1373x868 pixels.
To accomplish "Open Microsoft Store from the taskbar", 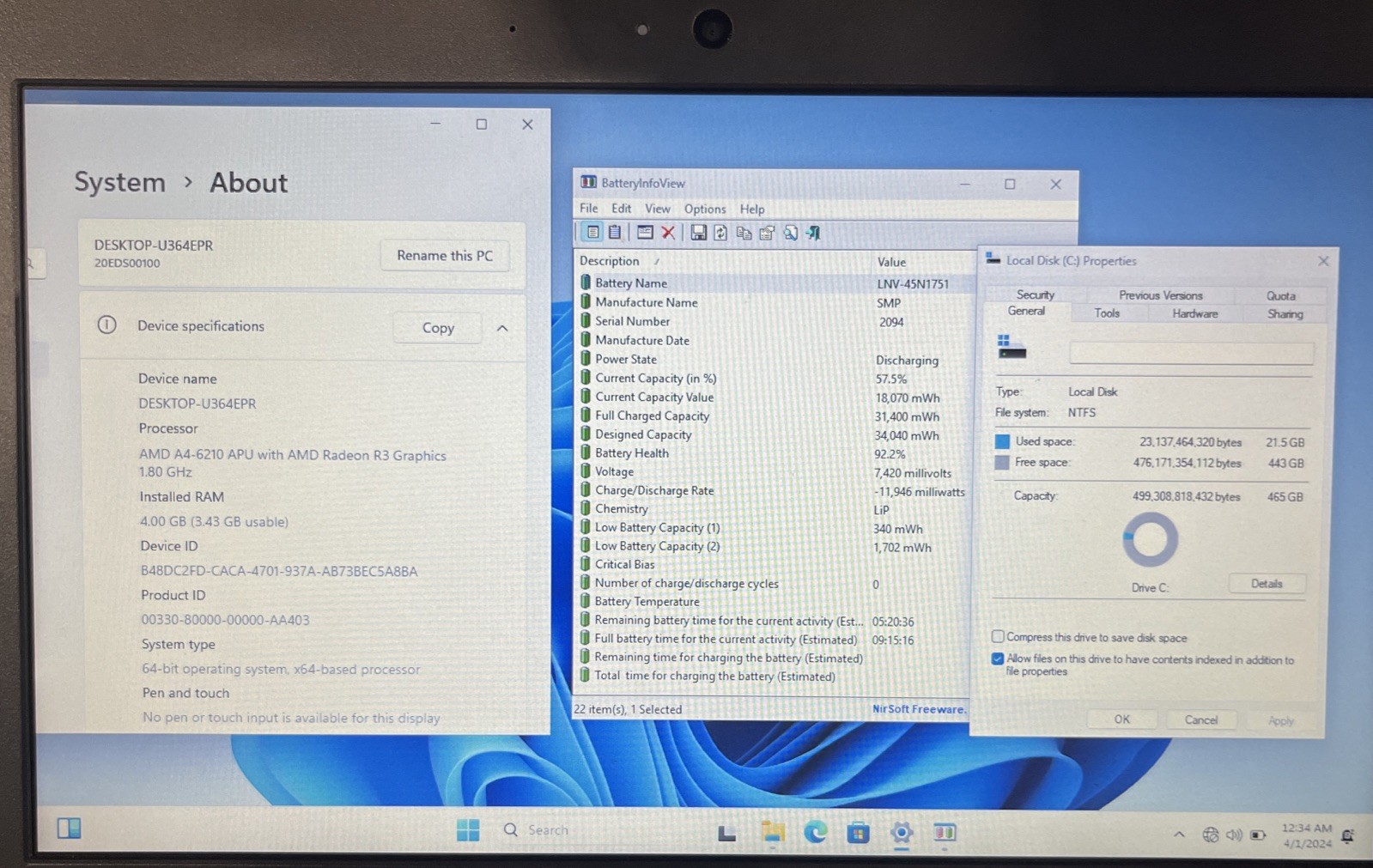I will [x=858, y=832].
